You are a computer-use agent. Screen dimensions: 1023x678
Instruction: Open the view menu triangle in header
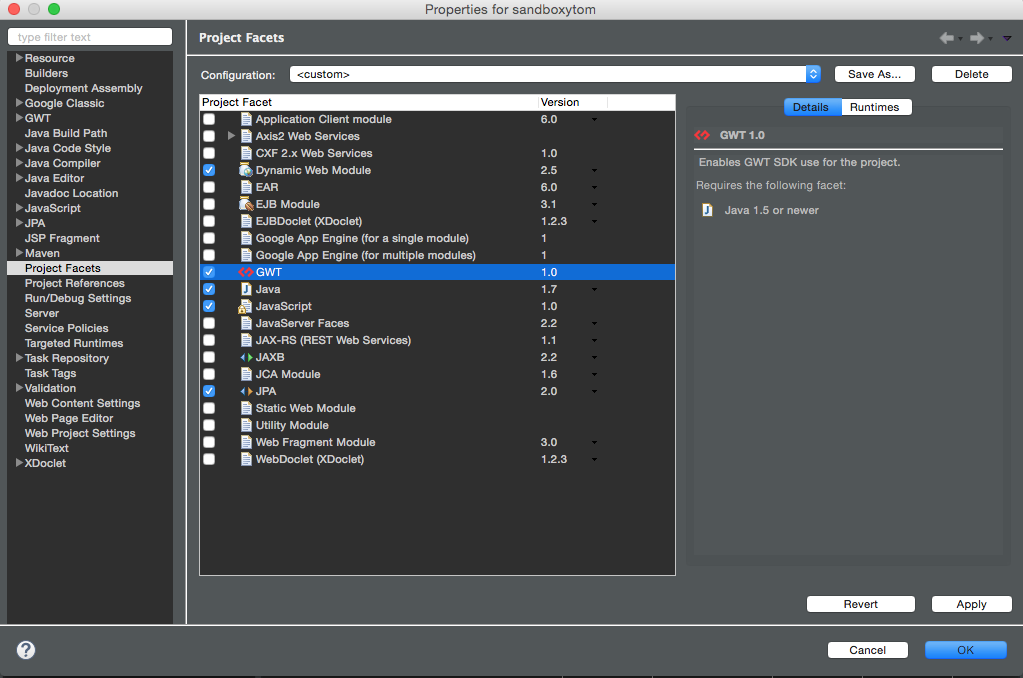(1007, 39)
